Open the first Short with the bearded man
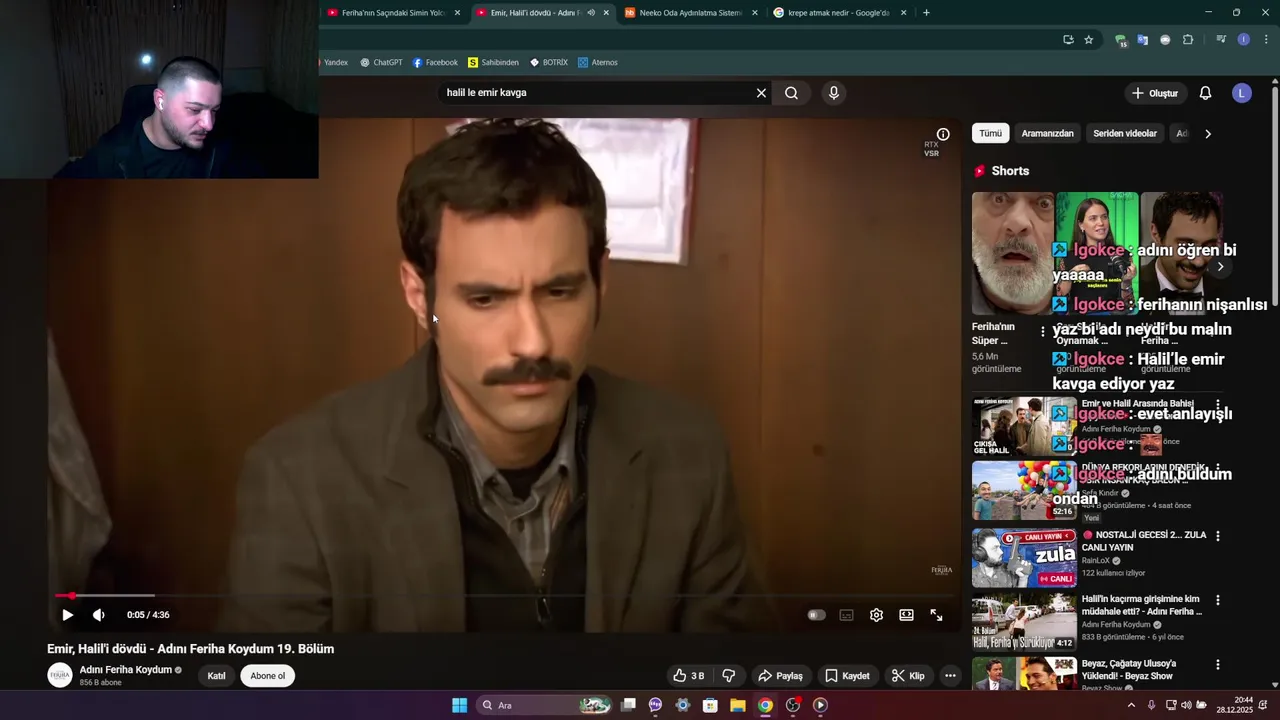This screenshot has height=720, width=1280. click(x=1012, y=254)
